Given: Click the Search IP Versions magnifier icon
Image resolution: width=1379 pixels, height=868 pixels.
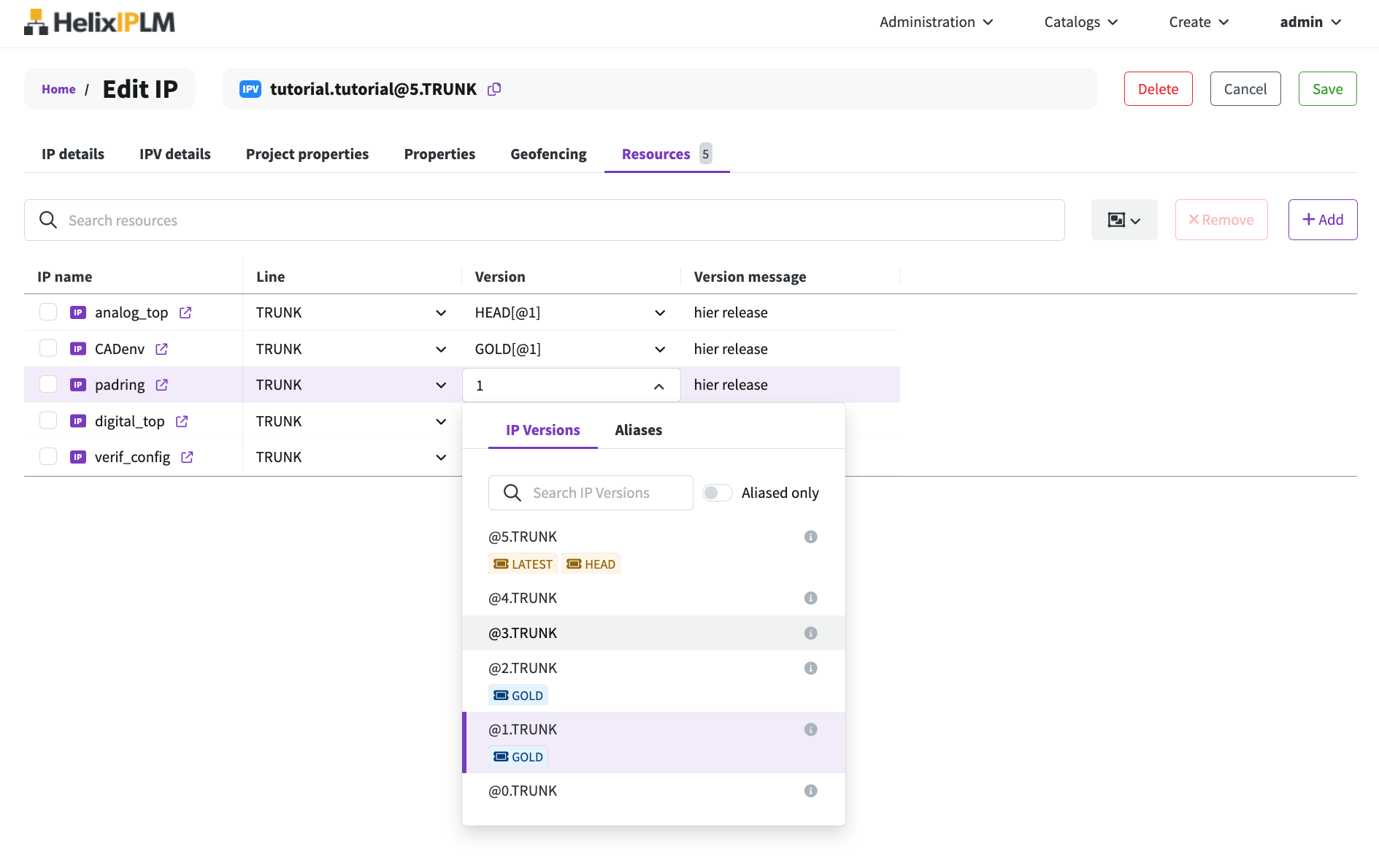Looking at the screenshot, I should click(512, 493).
